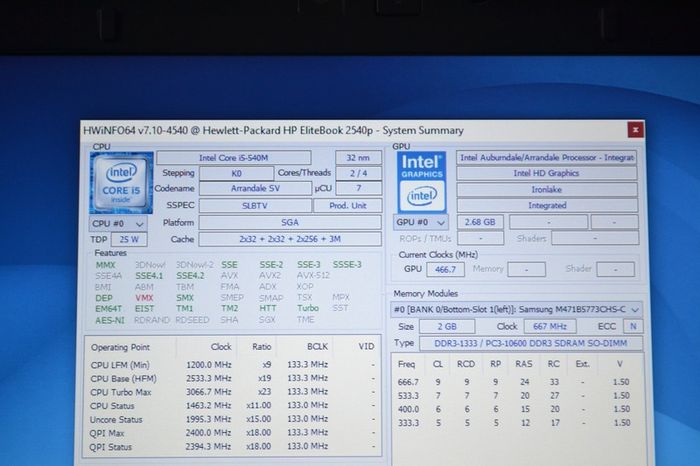Click the EM64T feature label

click(x=108, y=308)
